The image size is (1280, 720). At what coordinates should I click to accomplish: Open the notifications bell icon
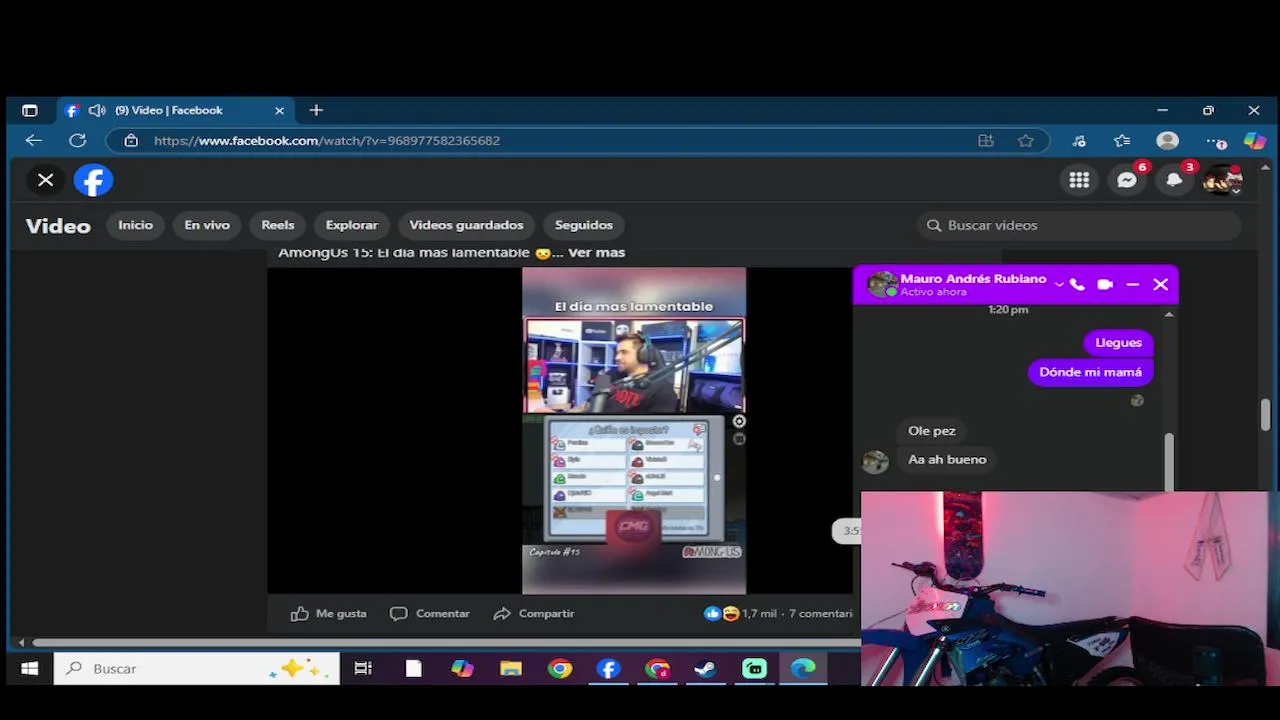[1175, 180]
